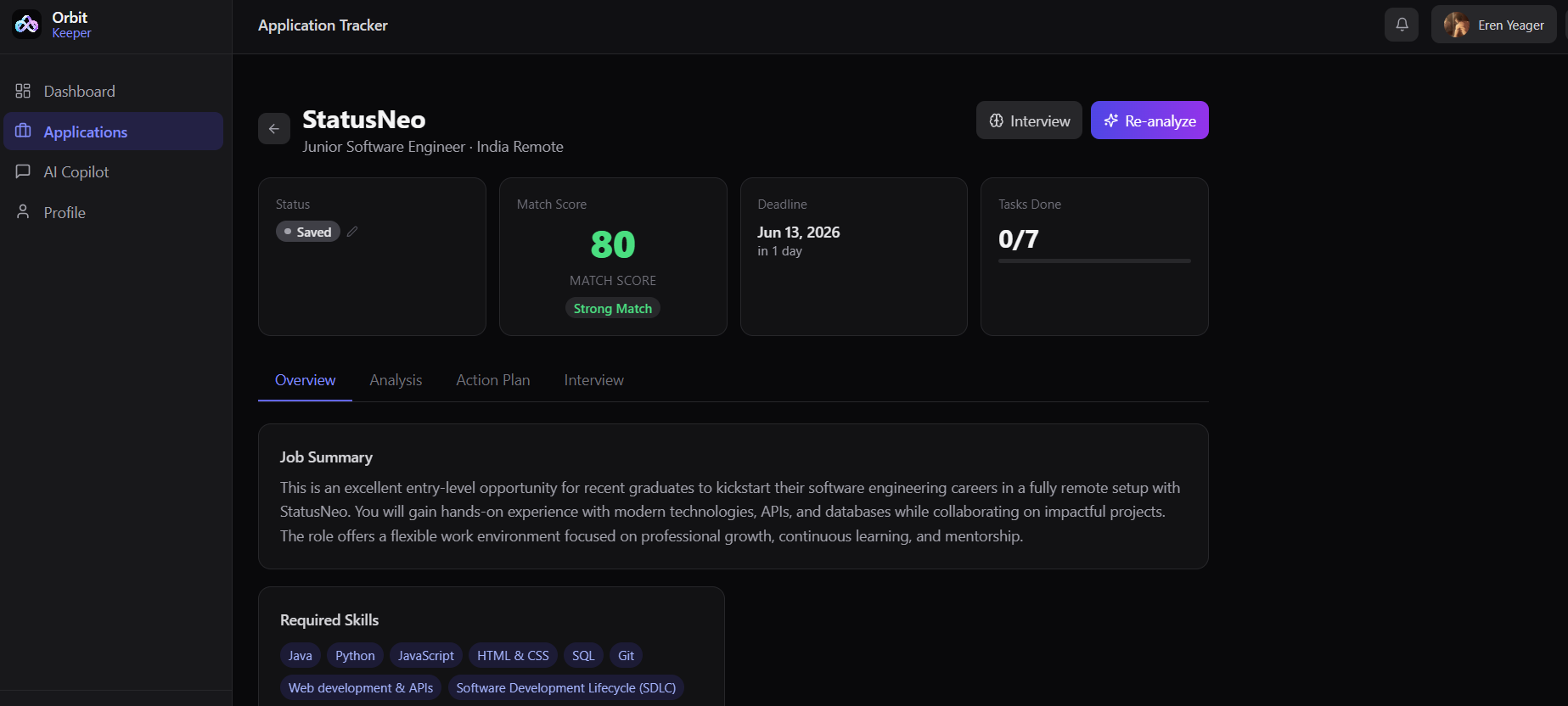The height and width of the screenshot is (706, 1568).
Task: Select Applications in the sidebar
Action: coord(114,132)
